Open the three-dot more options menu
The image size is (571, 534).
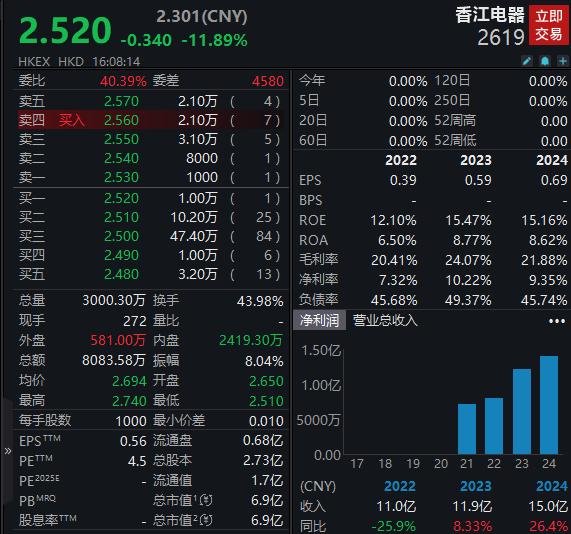[x=557, y=321]
